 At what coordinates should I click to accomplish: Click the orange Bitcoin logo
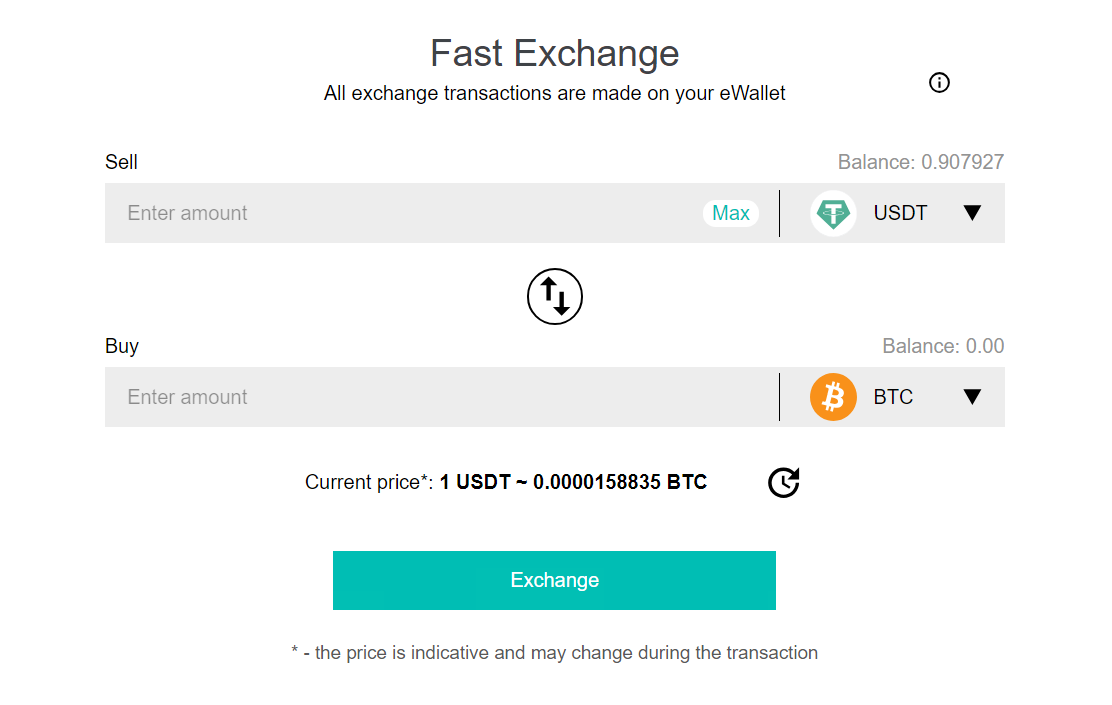833,396
